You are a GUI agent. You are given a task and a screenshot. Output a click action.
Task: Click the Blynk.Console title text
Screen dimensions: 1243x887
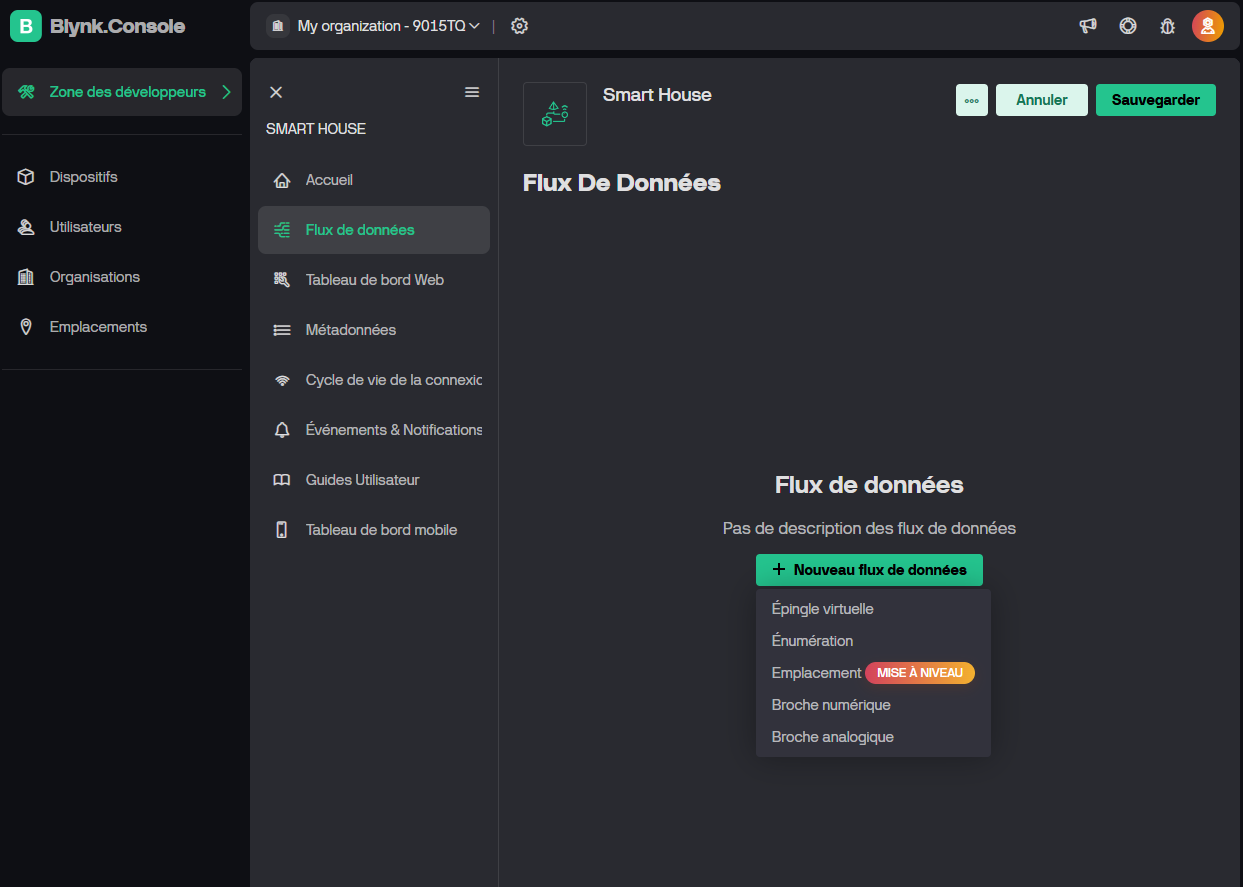117,26
